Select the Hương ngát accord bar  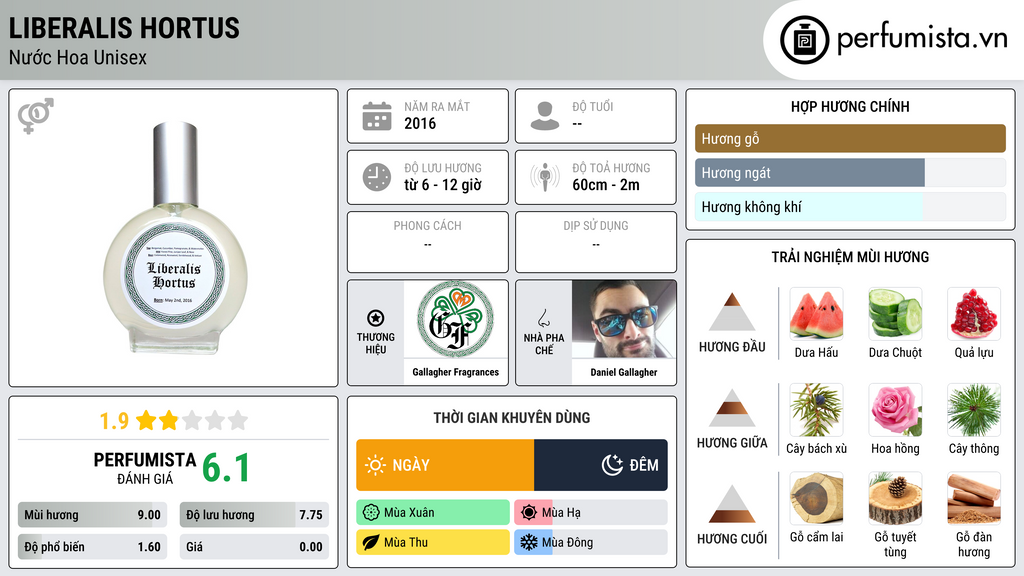850,173
